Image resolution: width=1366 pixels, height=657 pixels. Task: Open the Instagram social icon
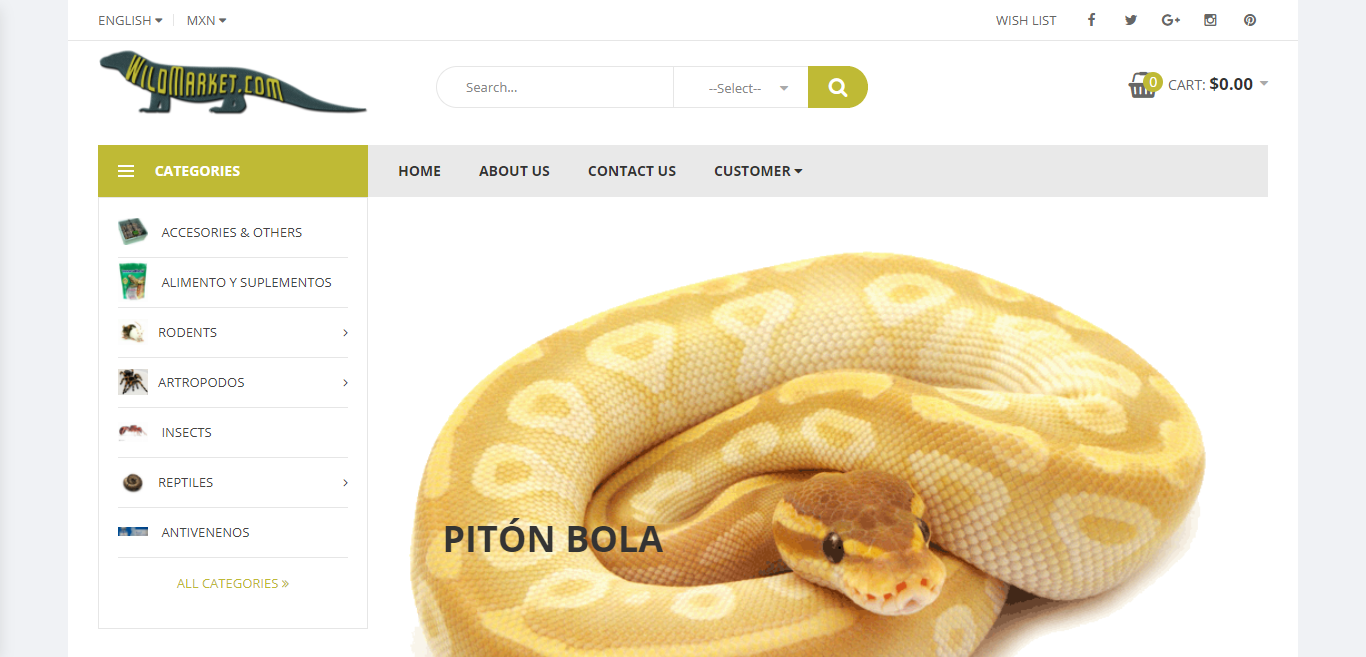1210,20
